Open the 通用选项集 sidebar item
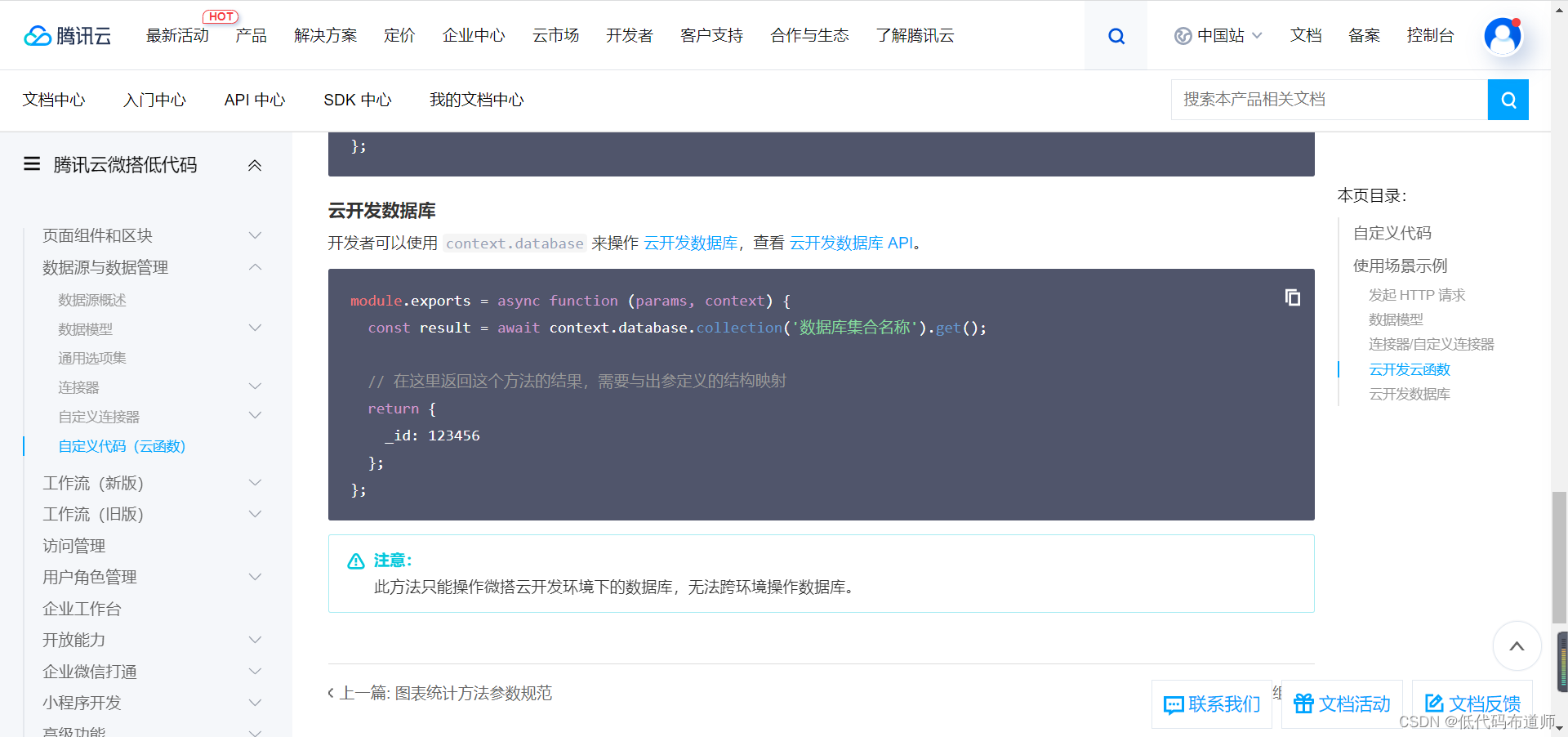1568x737 pixels. pos(92,358)
